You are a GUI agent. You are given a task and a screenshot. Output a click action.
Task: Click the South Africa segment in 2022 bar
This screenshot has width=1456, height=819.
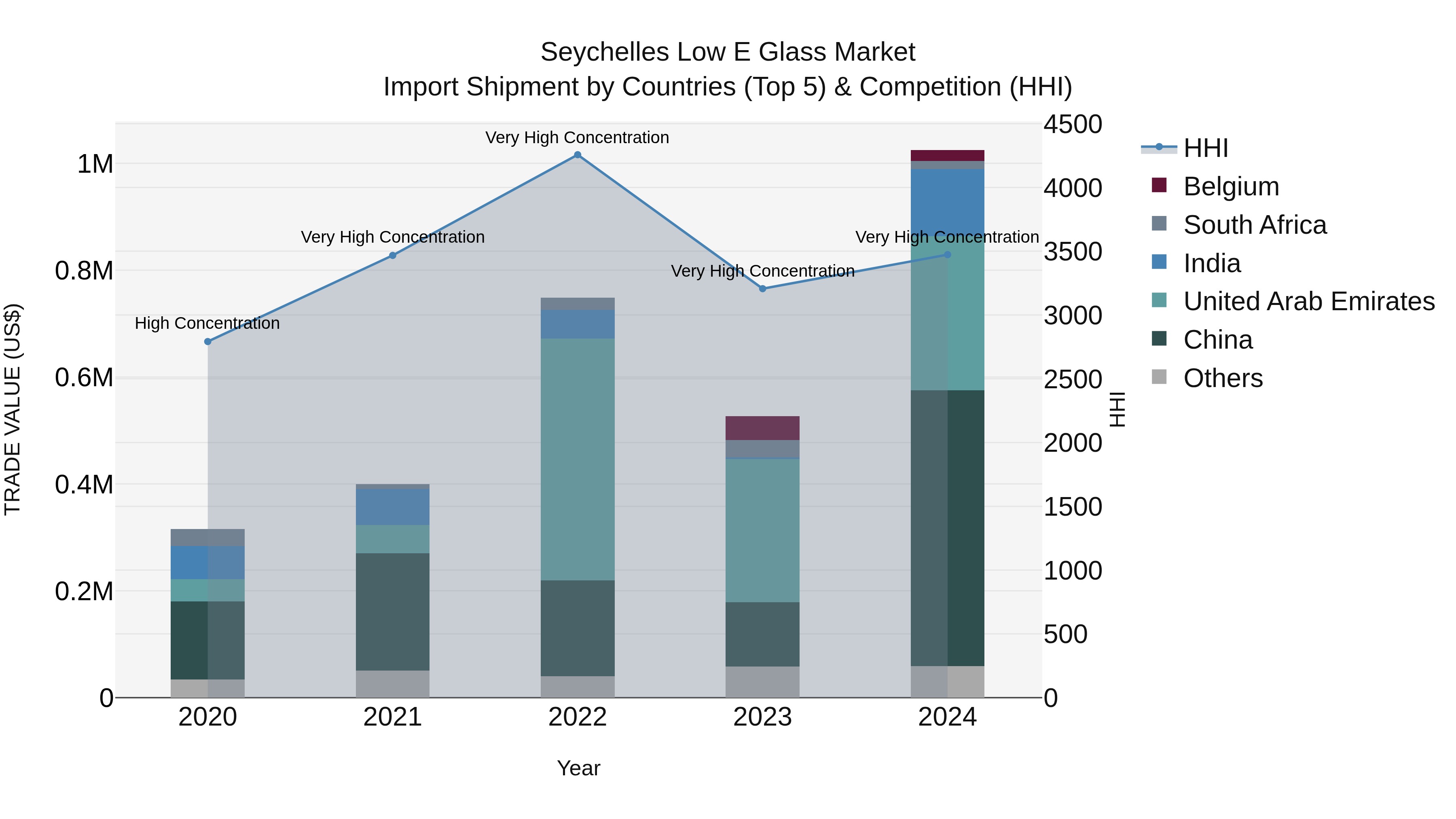tap(578, 304)
